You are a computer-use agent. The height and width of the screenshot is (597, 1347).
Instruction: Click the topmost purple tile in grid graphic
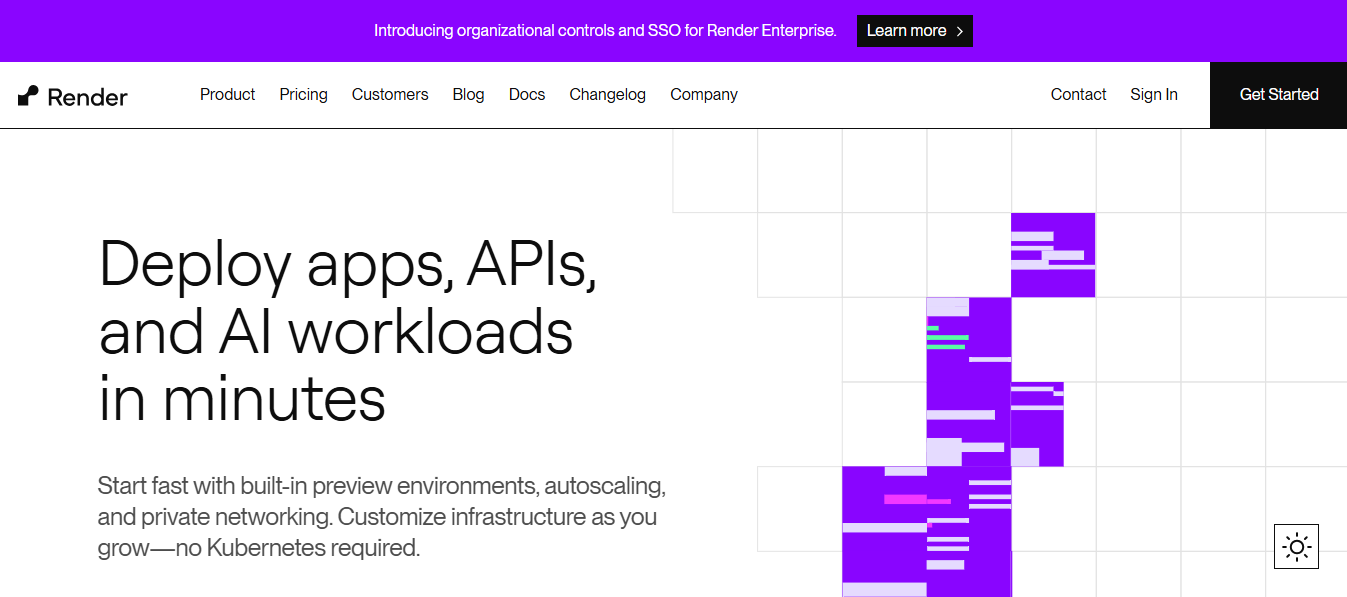[1053, 255]
